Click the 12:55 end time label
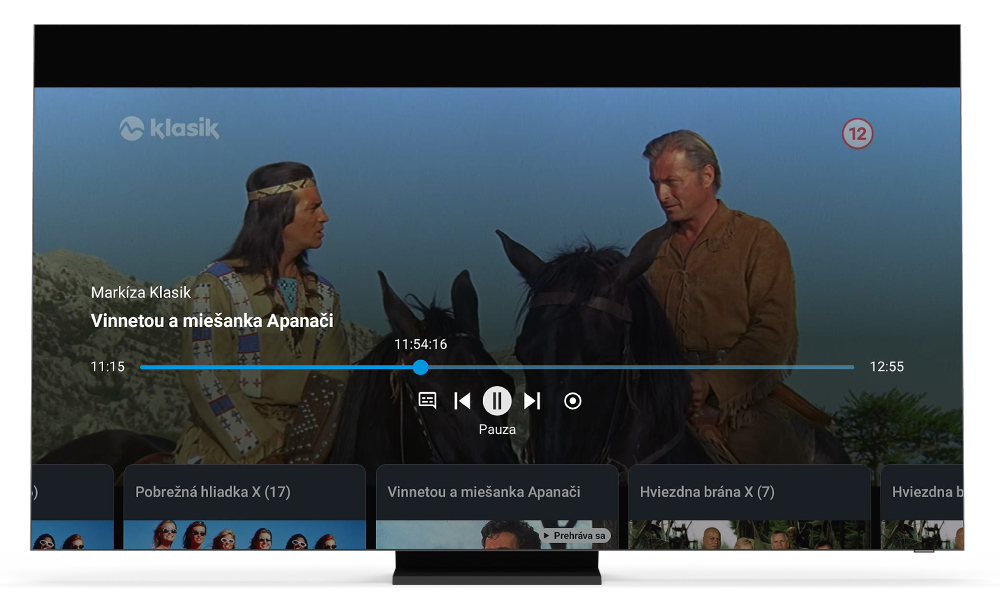 pyautogui.click(x=886, y=367)
